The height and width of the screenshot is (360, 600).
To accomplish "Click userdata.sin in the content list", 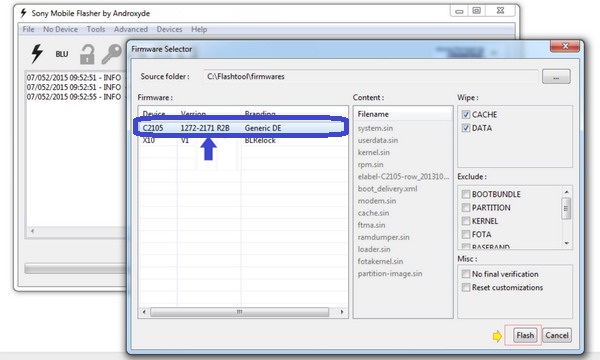I will tap(378, 140).
